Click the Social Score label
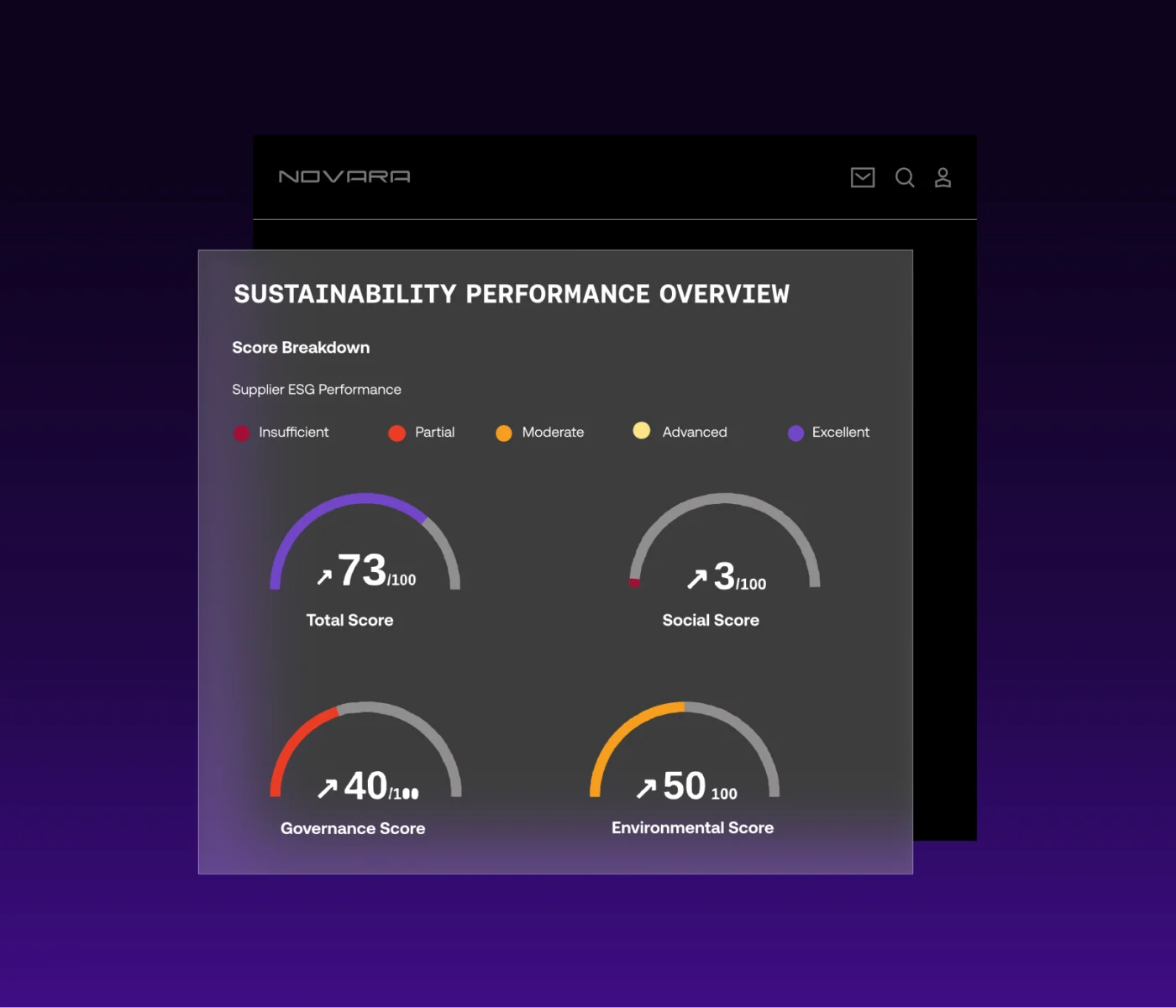The height and width of the screenshot is (1008, 1176). click(711, 620)
